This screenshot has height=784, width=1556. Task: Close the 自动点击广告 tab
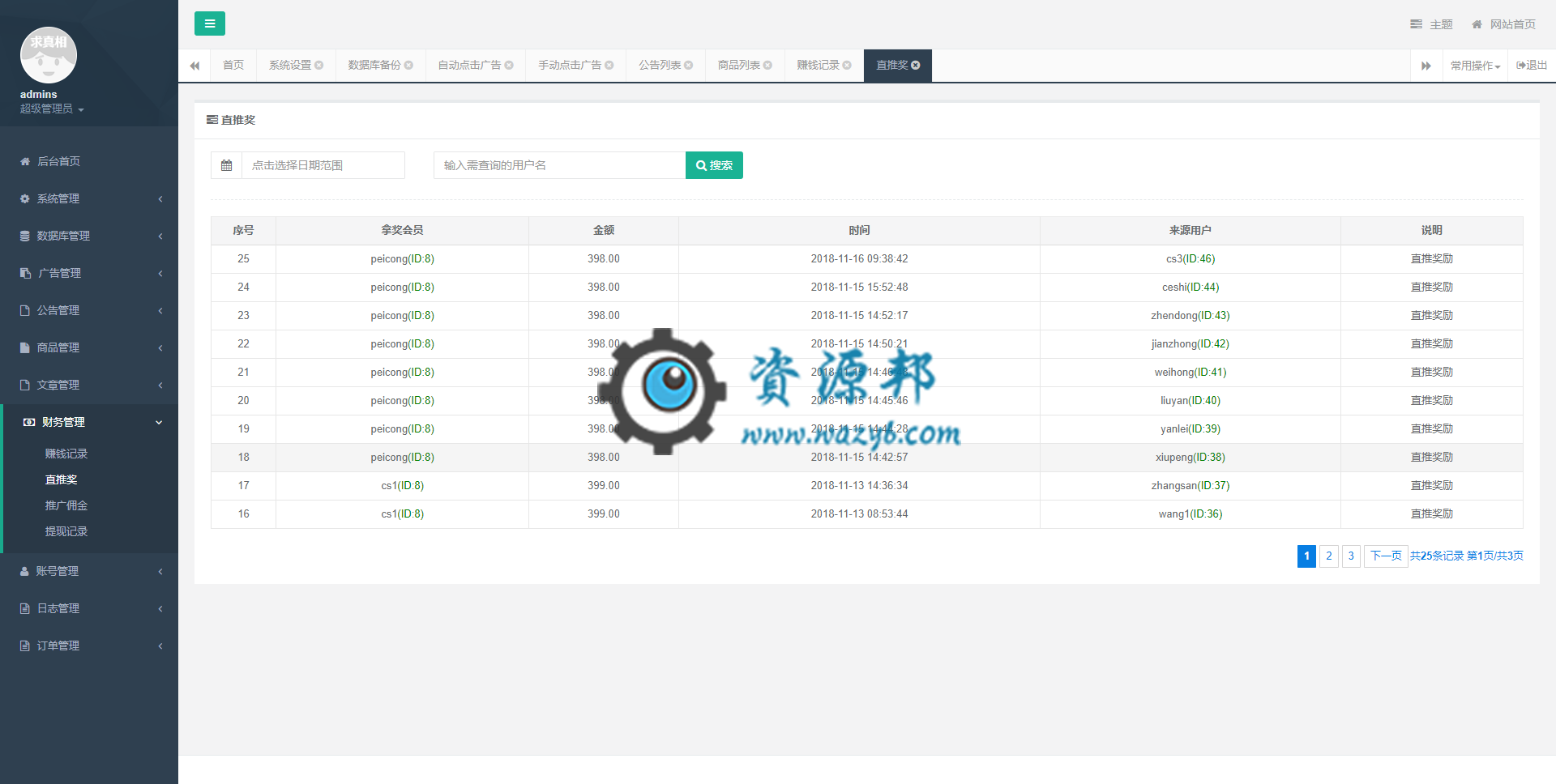[509, 65]
